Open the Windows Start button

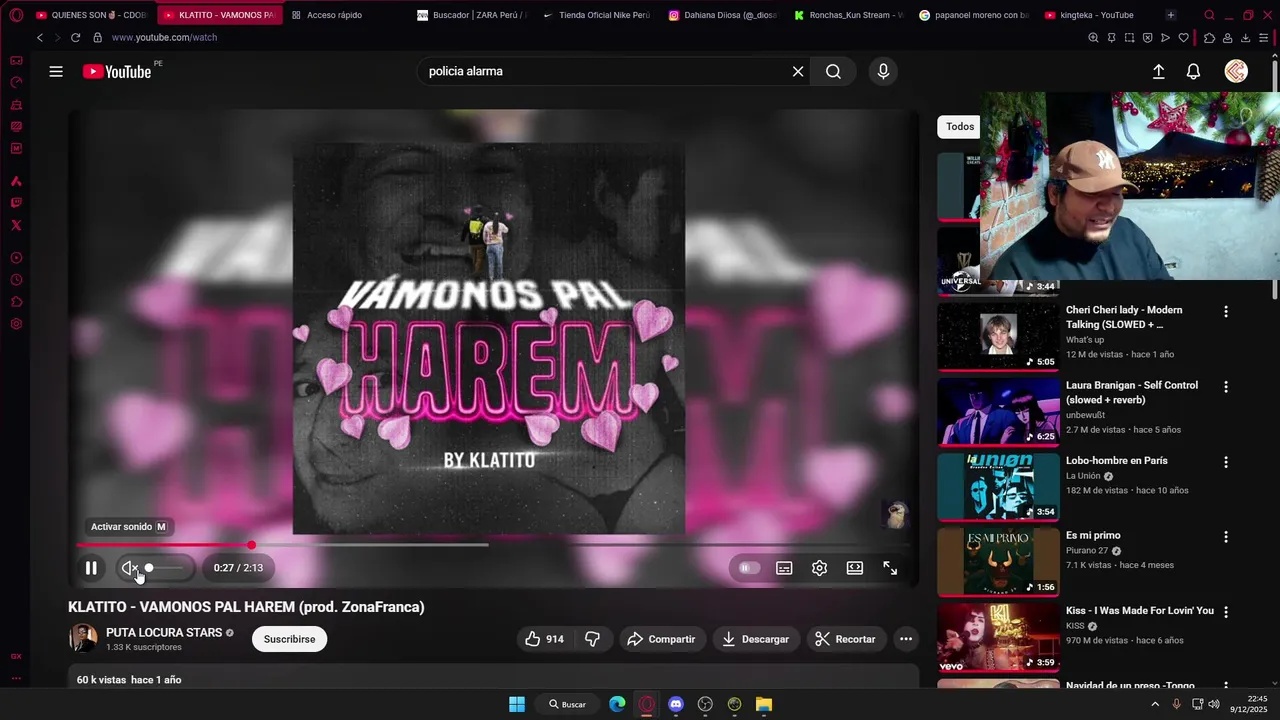tap(517, 704)
